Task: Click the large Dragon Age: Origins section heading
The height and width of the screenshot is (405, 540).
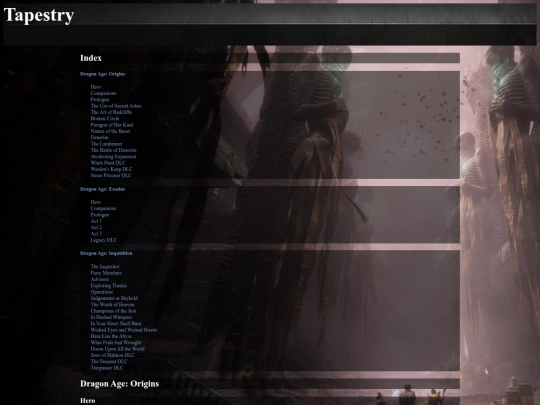Action: [x=120, y=384]
